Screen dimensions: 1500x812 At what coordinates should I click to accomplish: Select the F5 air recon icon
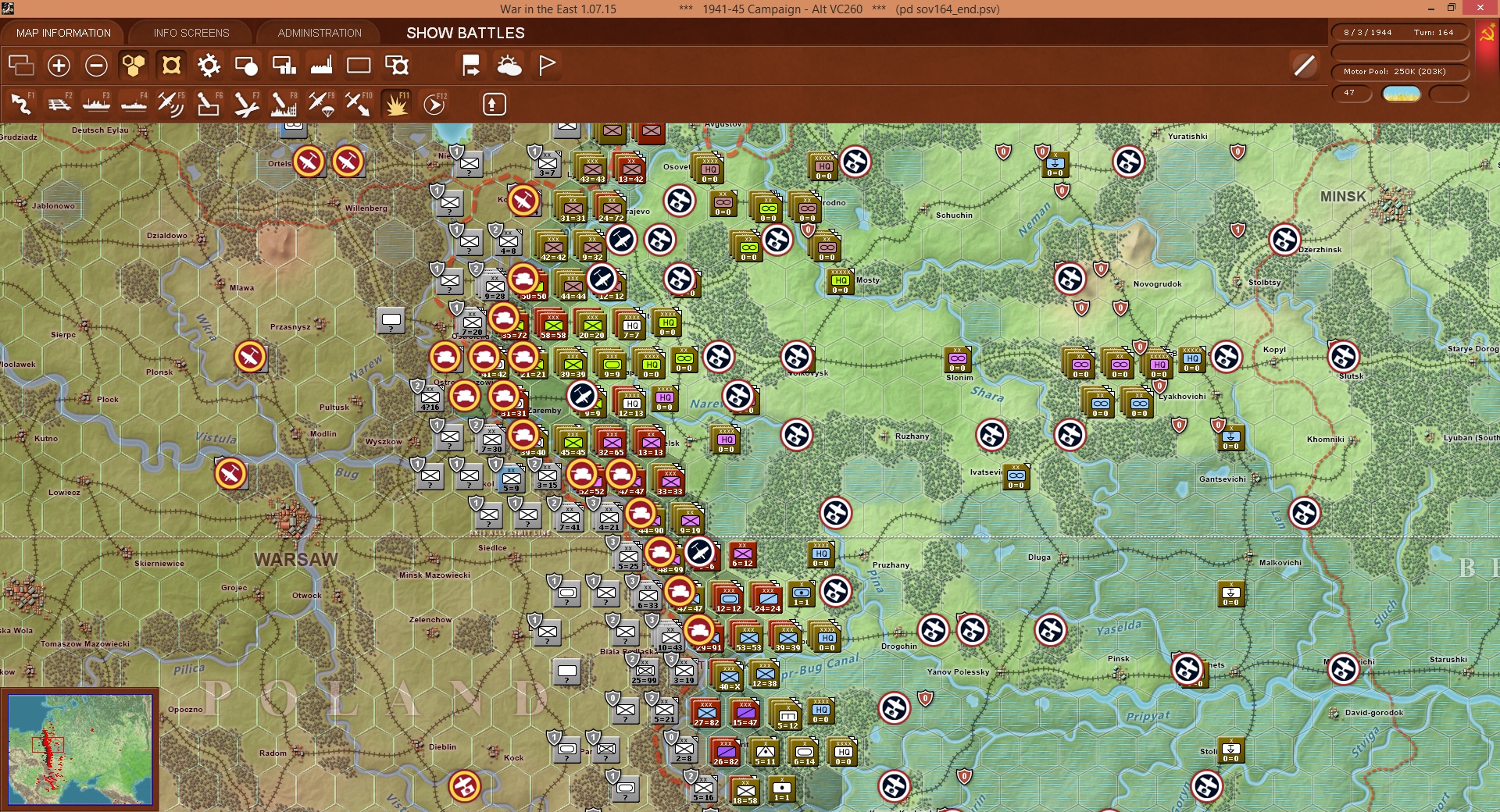pos(171,104)
